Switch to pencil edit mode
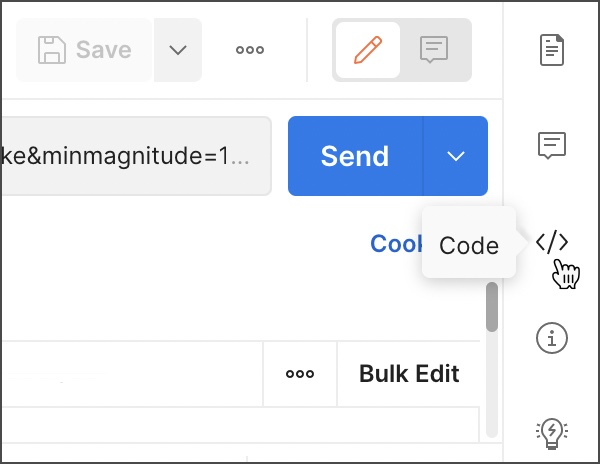The height and width of the screenshot is (464, 600). pyautogui.click(x=367, y=50)
